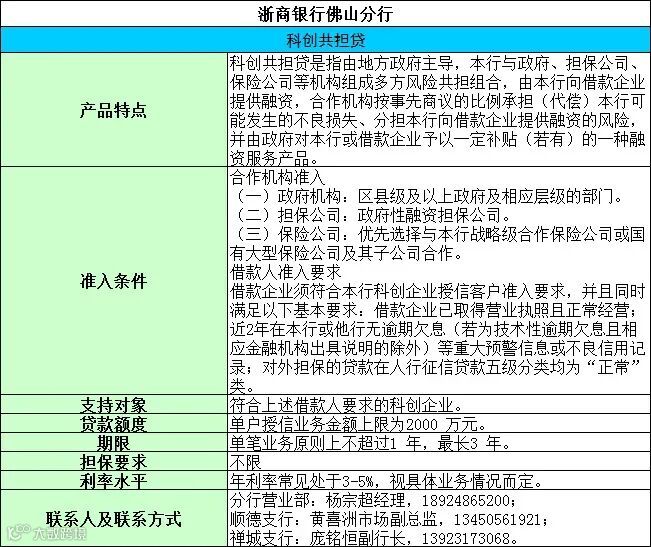Image resolution: width=651 pixels, height=547 pixels.
Task: Click the contact line 分行营业部：杨宗超经理
Action: 373,500
